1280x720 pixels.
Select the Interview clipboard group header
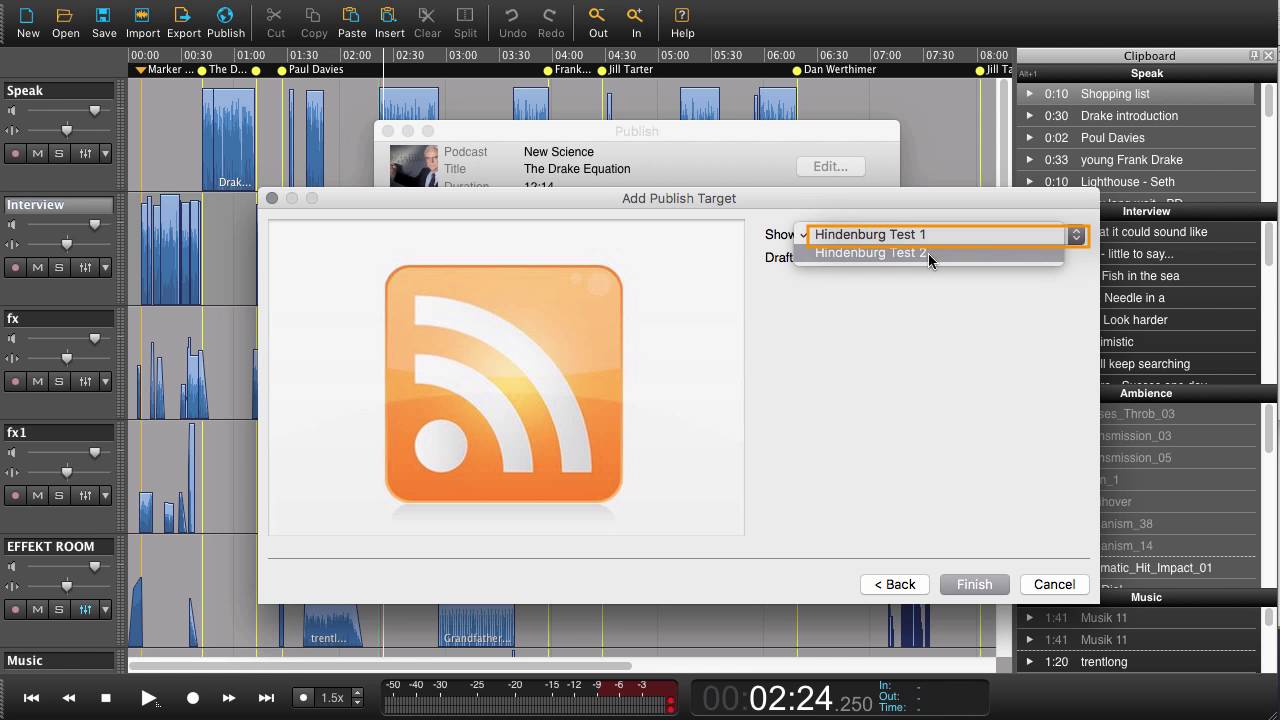[1146, 211]
